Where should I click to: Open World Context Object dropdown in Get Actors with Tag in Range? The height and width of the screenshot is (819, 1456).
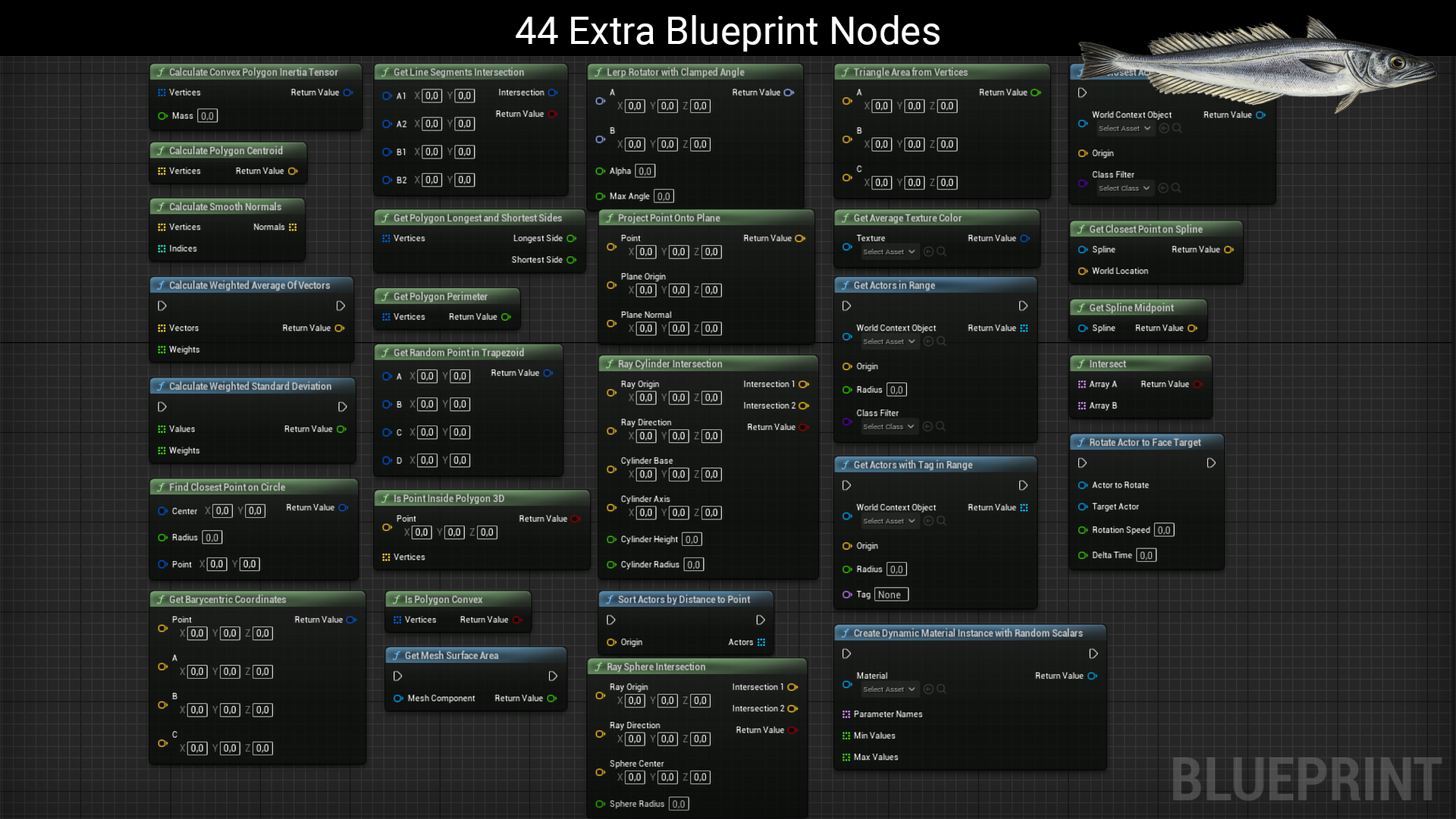[889, 521]
